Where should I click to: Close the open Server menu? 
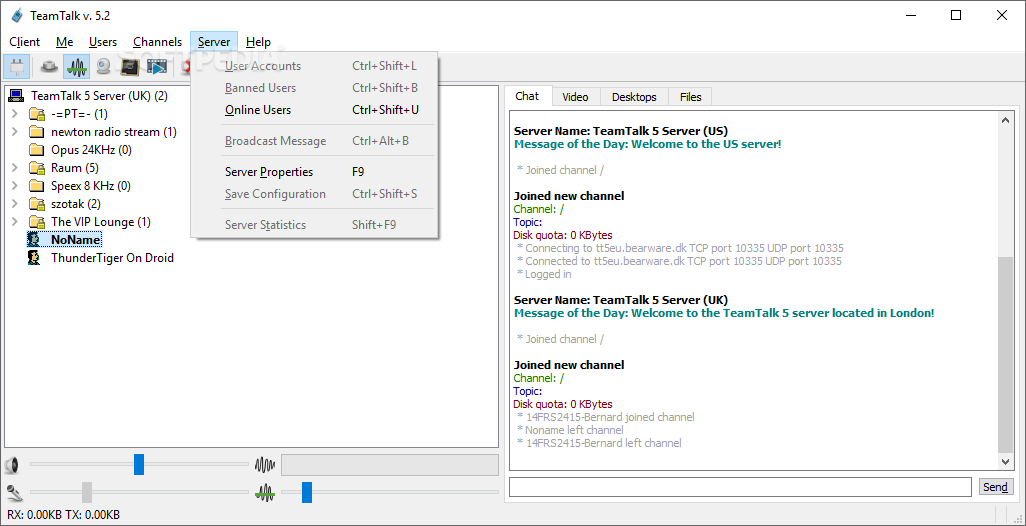point(214,42)
